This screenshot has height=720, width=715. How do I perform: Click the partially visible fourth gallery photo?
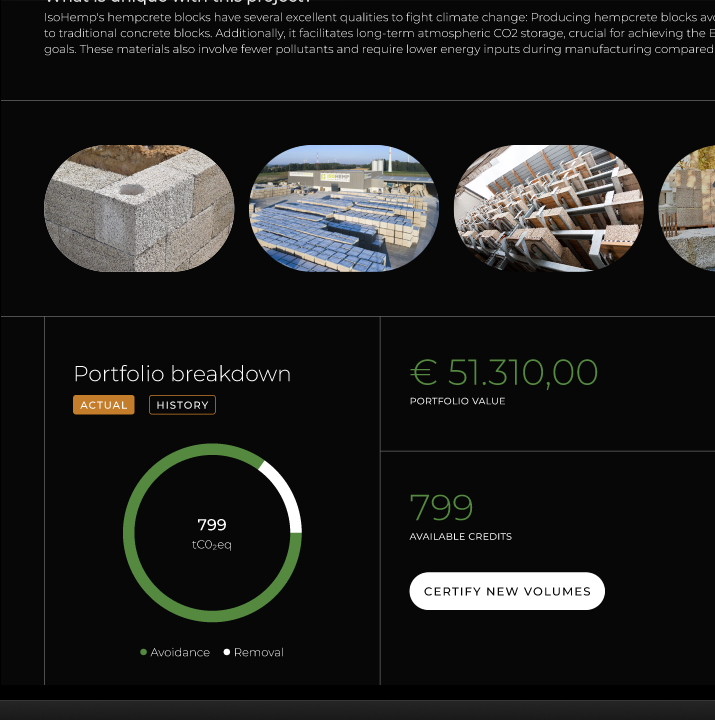pyautogui.click(x=690, y=208)
